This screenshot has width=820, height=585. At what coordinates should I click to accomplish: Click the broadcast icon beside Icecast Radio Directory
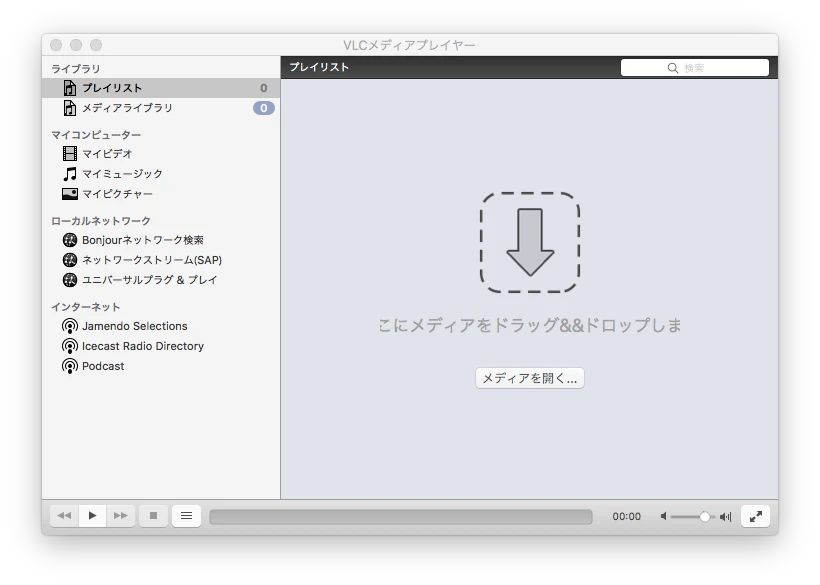70,346
